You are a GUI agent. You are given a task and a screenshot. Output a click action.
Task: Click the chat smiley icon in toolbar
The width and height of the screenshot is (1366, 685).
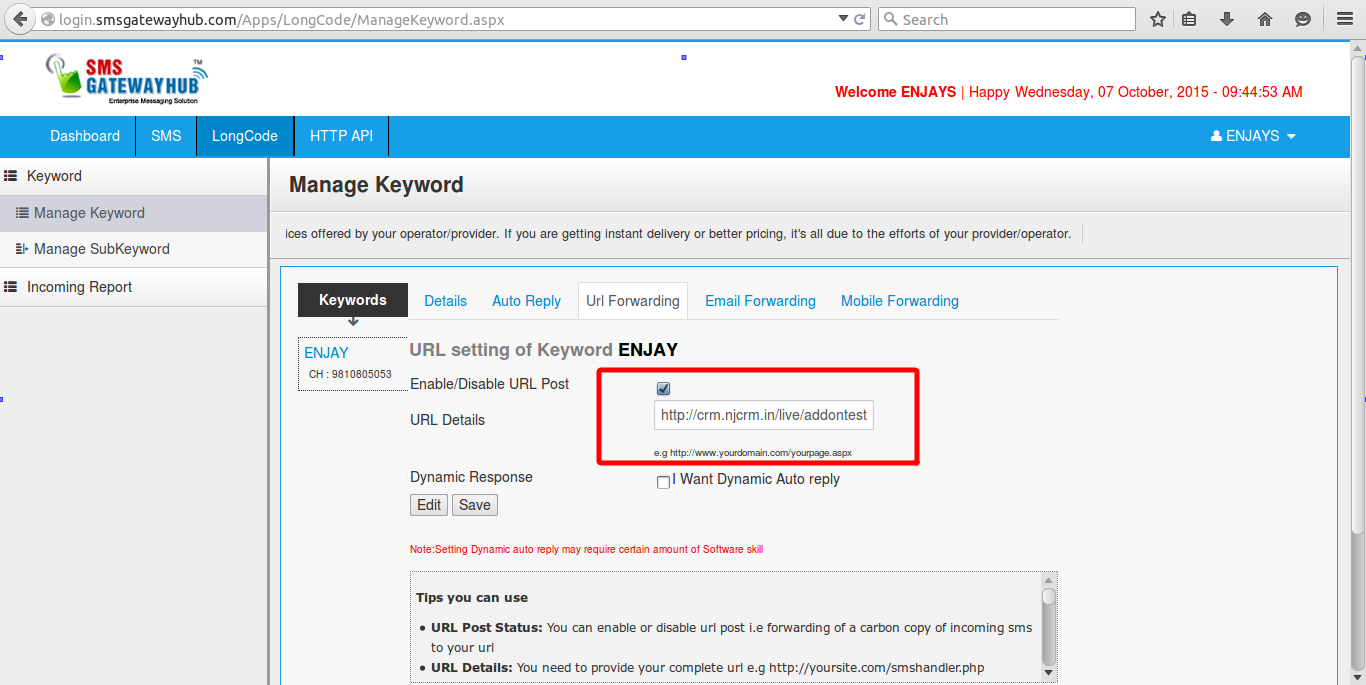[1303, 19]
